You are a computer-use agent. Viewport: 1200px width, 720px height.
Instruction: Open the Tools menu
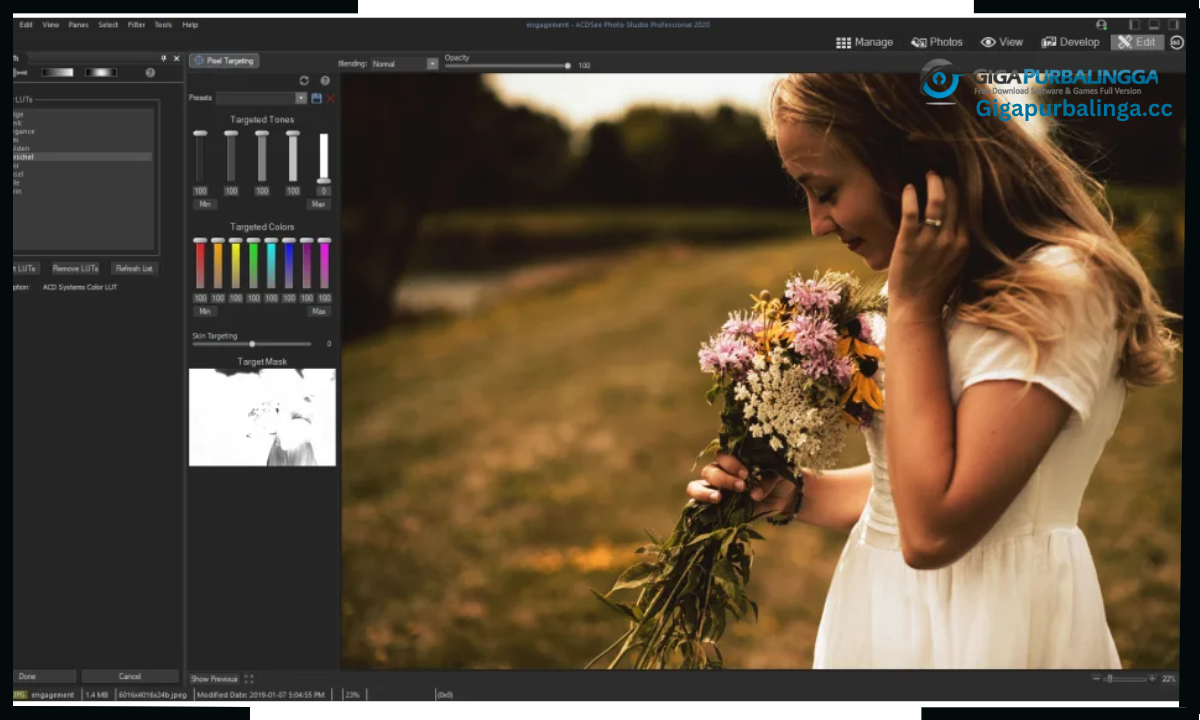click(163, 24)
